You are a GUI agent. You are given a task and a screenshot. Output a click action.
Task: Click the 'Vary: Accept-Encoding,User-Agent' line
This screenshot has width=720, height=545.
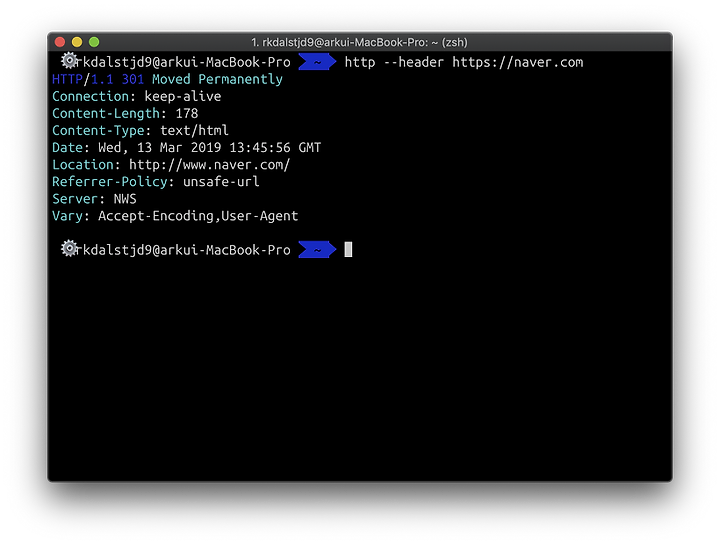click(x=175, y=216)
